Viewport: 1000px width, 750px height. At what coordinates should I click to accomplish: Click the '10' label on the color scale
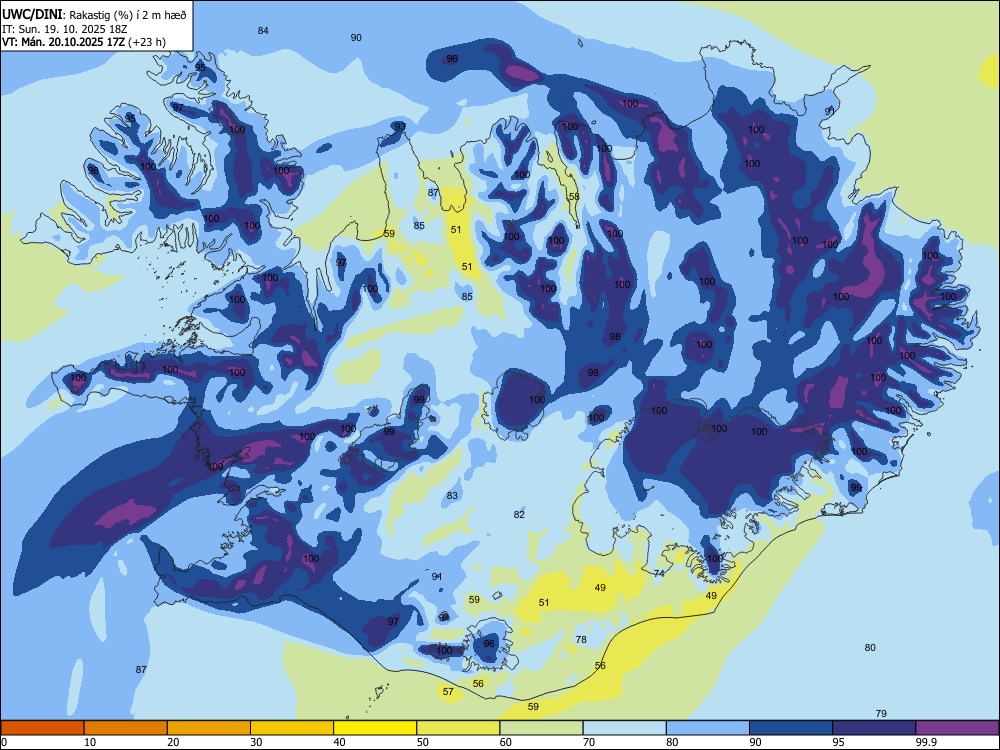(90, 742)
